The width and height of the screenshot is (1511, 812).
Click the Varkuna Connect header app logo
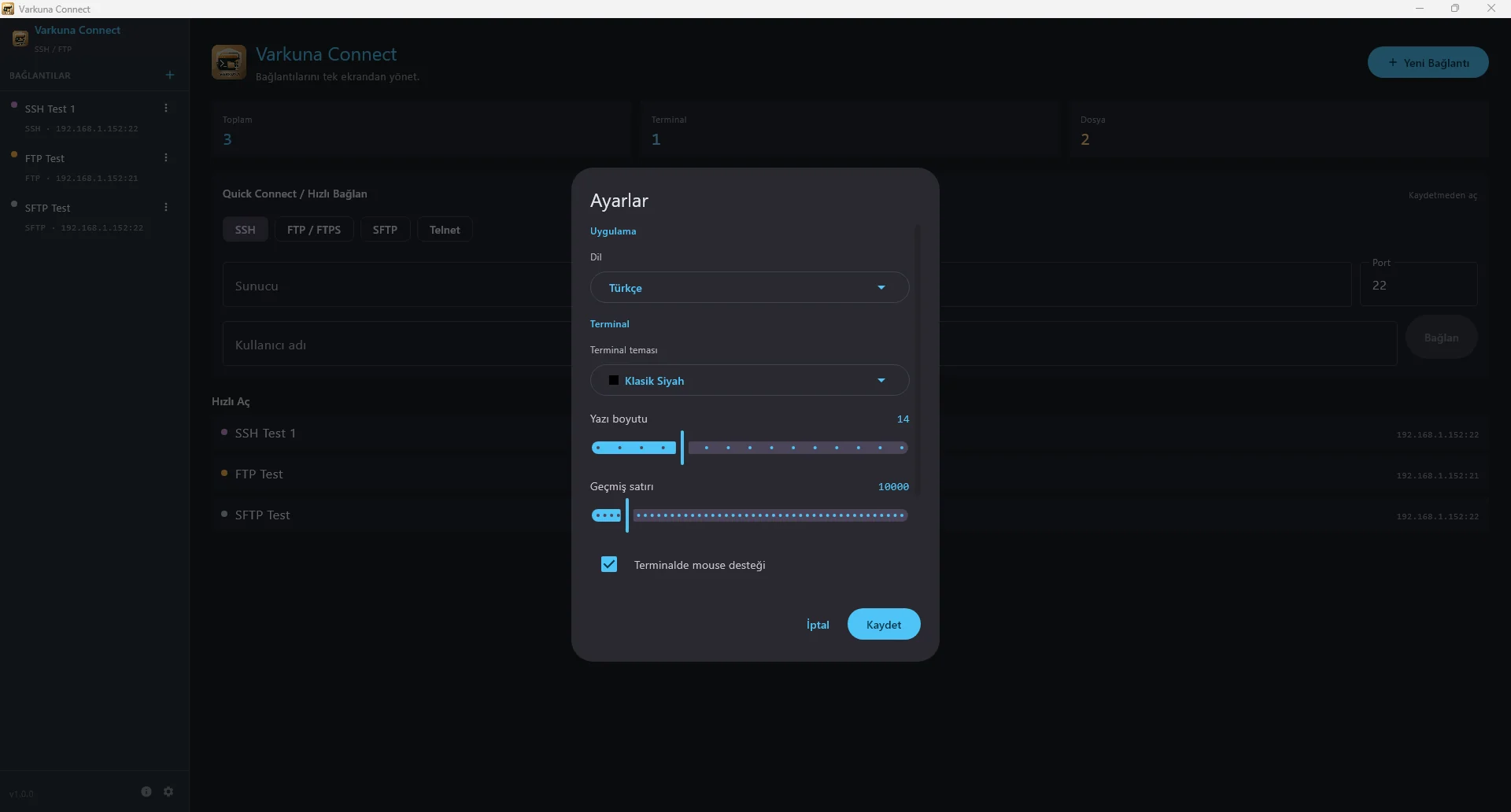[229, 62]
